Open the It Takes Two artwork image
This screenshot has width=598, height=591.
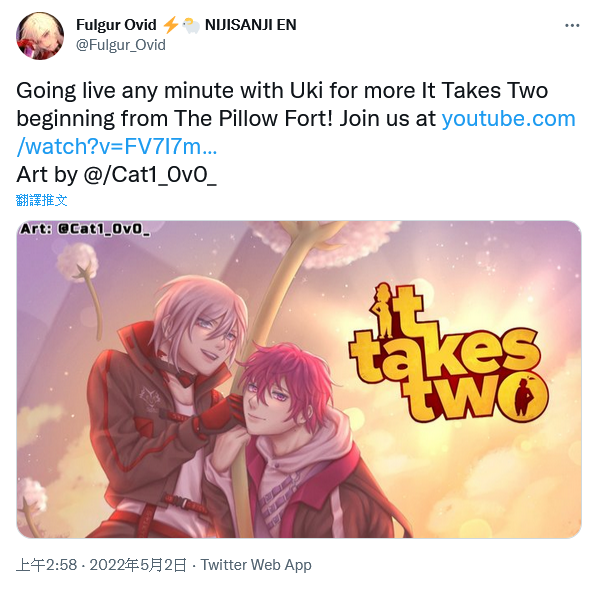coord(299,379)
